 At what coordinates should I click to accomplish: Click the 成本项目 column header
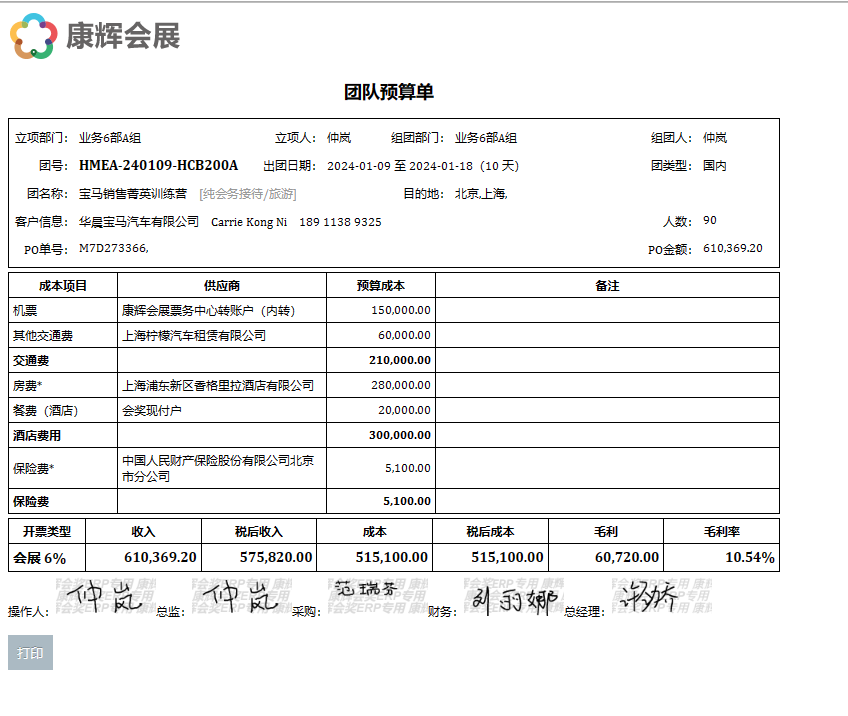point(63,286)
